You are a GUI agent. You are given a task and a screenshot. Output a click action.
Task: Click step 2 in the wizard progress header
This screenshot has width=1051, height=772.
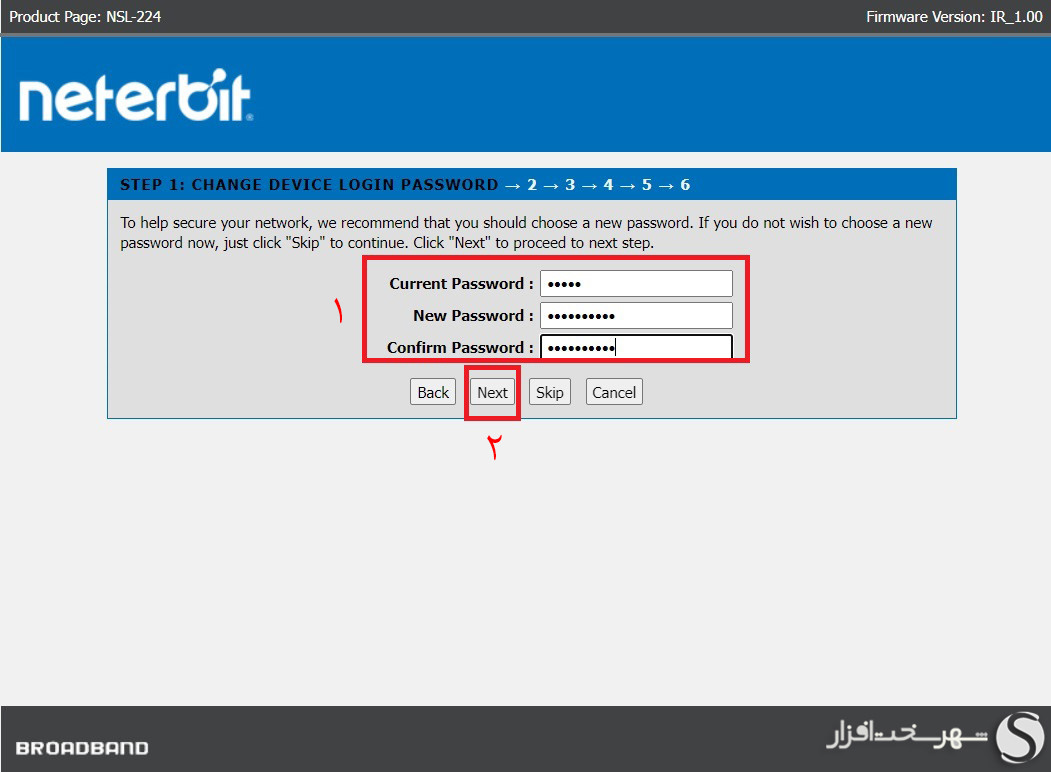[531, 184]
